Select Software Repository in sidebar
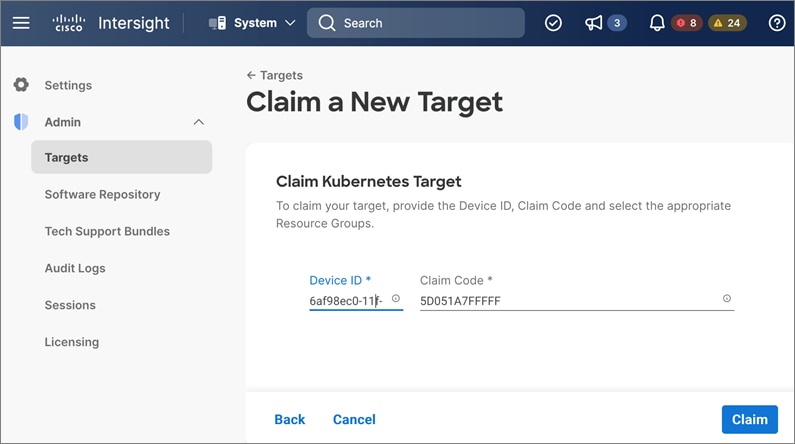The height and width of the screenshot is (444, 795). click(102, 194)
